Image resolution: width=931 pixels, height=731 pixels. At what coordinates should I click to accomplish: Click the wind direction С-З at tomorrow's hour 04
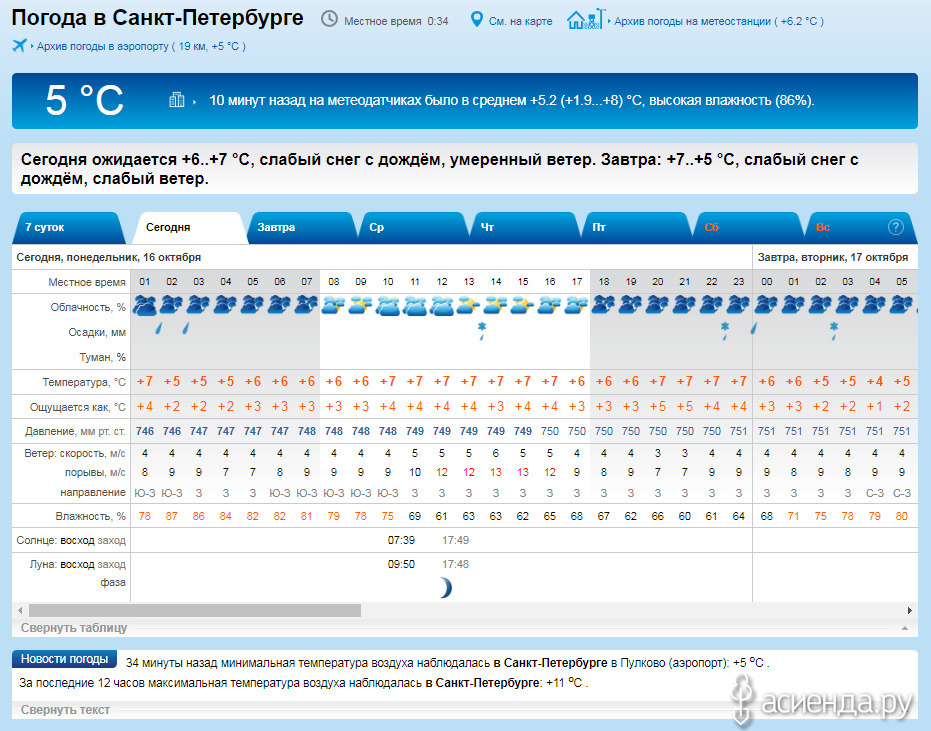[875, 493]
